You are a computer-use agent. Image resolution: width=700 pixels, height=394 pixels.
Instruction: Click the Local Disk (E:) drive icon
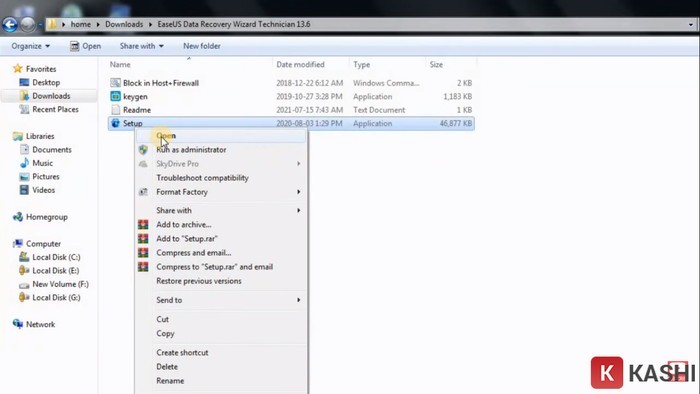click(x=24, y=270)
